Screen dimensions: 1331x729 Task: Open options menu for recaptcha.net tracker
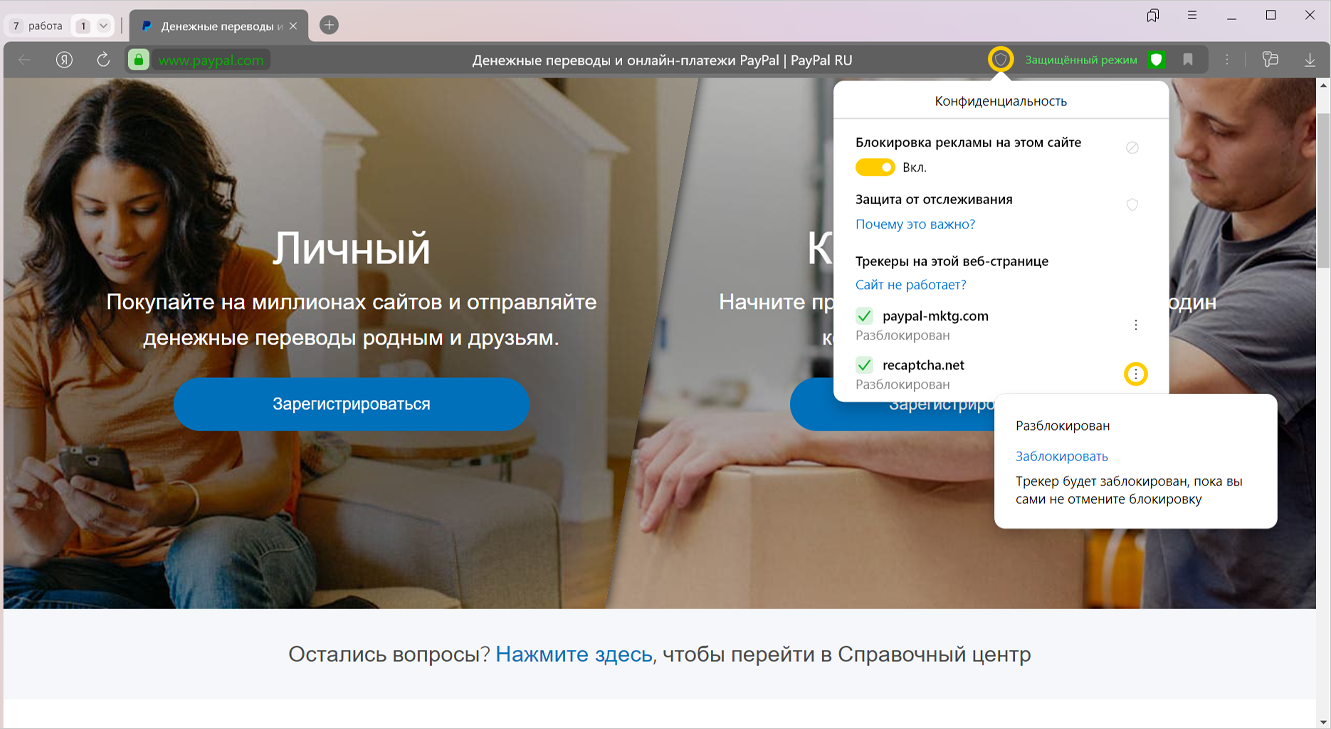(x=1135, y=374)
